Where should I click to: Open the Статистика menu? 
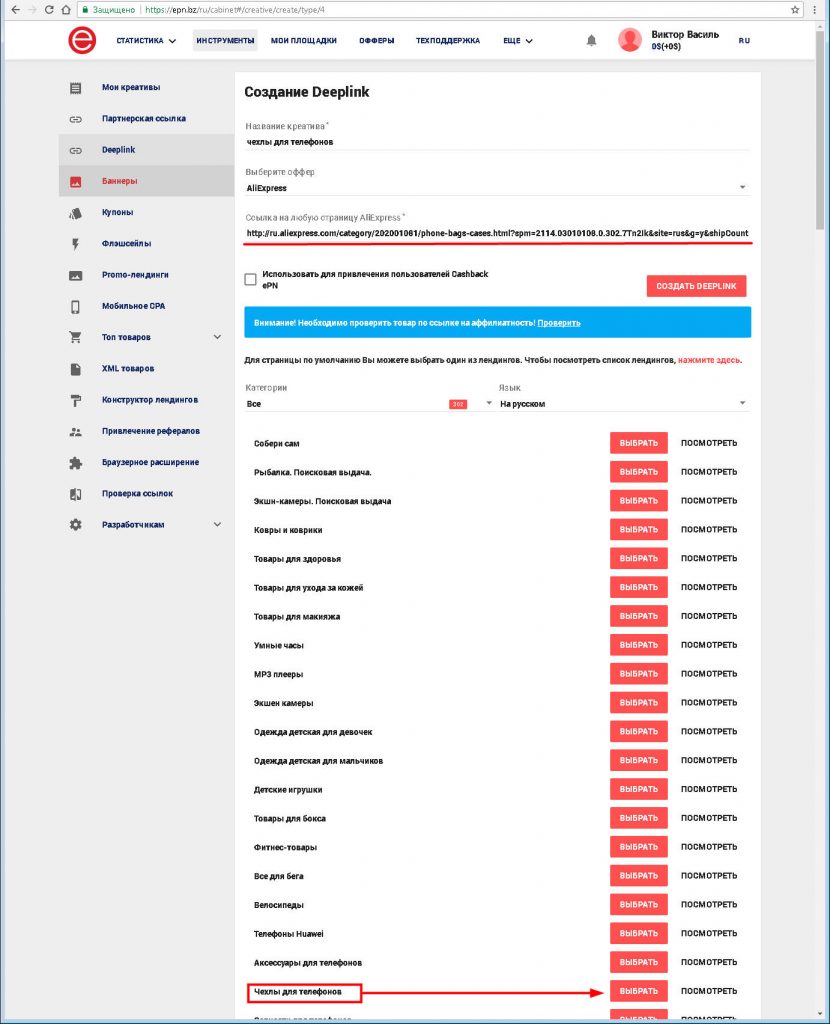145,41
